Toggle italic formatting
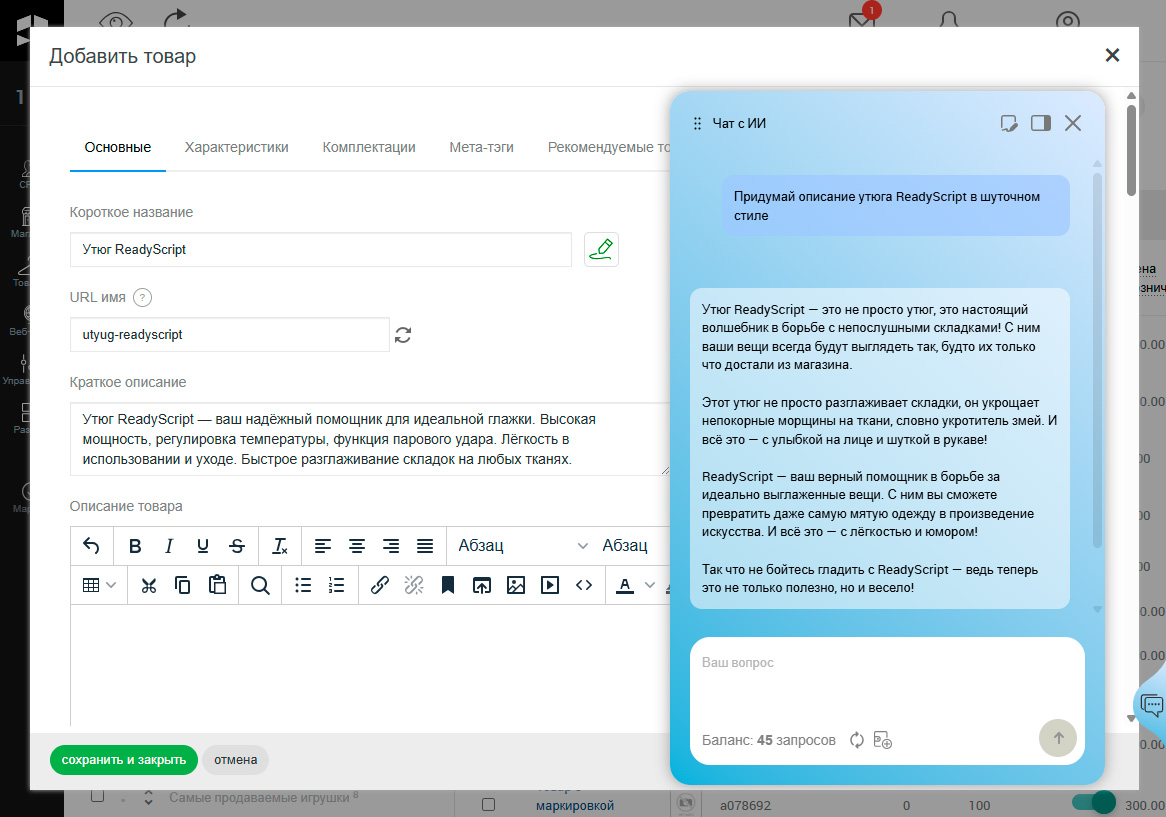 point(169,546)
